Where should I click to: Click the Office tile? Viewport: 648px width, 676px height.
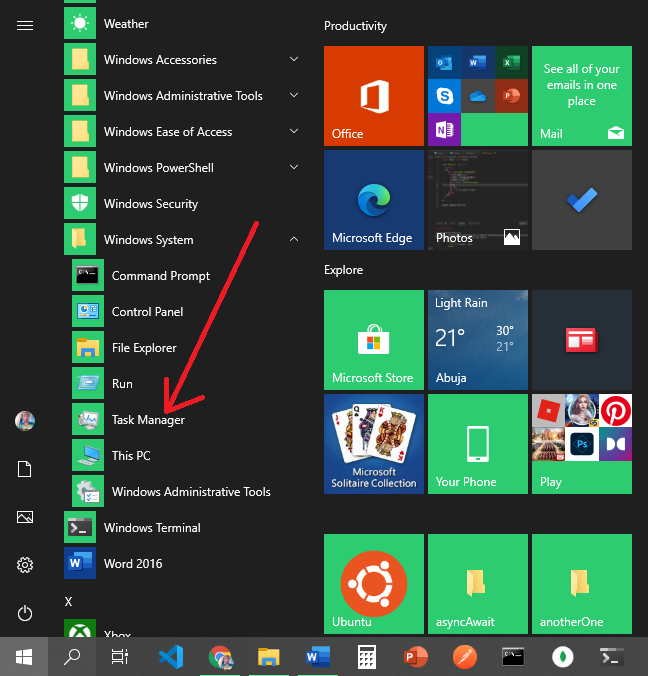click(x=373, y=95)
